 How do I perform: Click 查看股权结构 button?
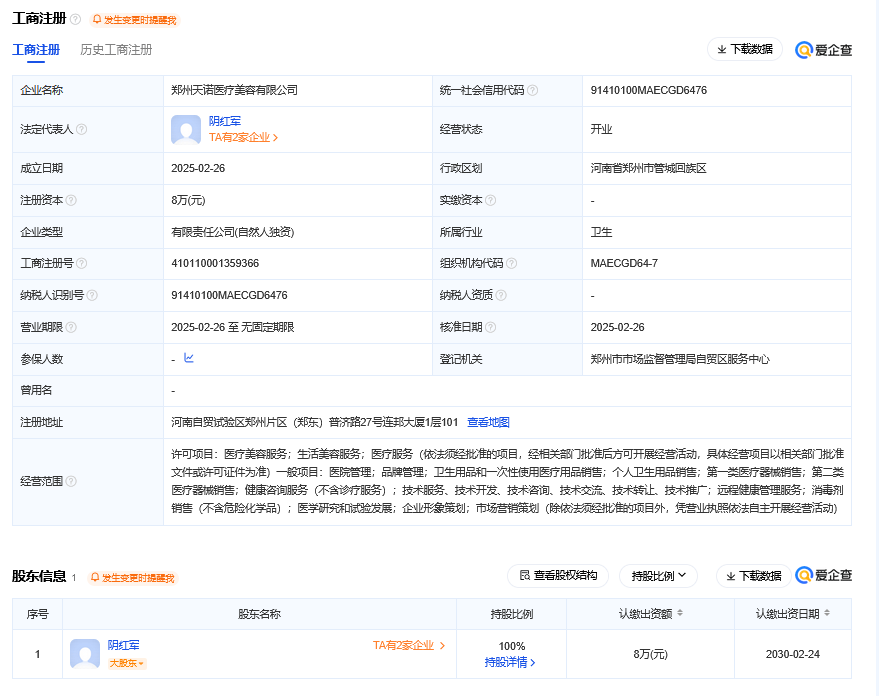tap(558, 576)
